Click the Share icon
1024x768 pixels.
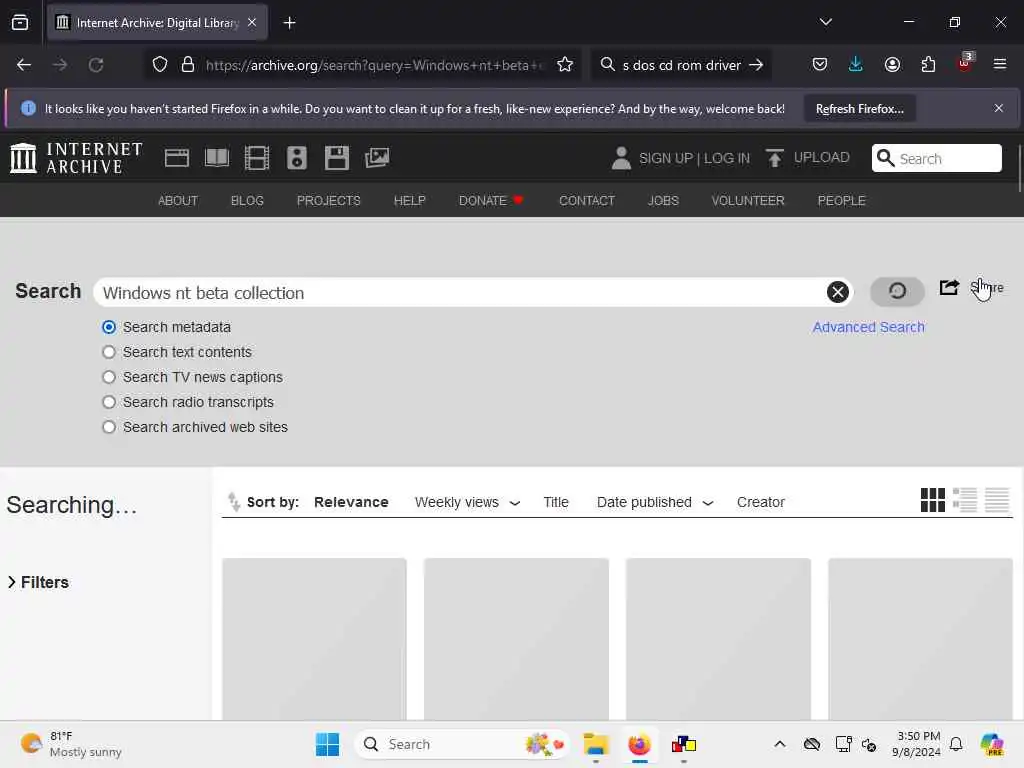949,287
